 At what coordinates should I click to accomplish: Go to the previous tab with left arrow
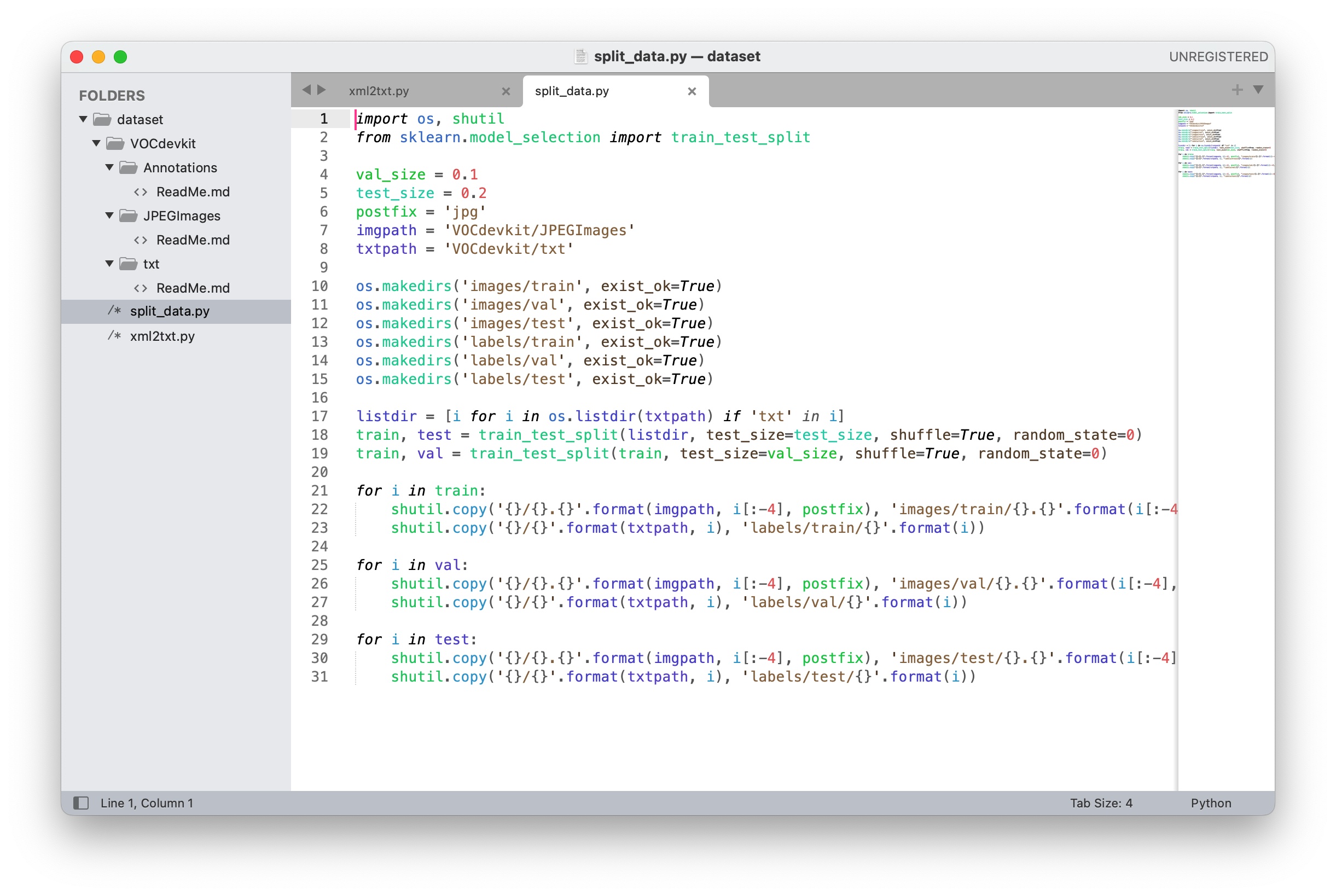click(306, 90)
